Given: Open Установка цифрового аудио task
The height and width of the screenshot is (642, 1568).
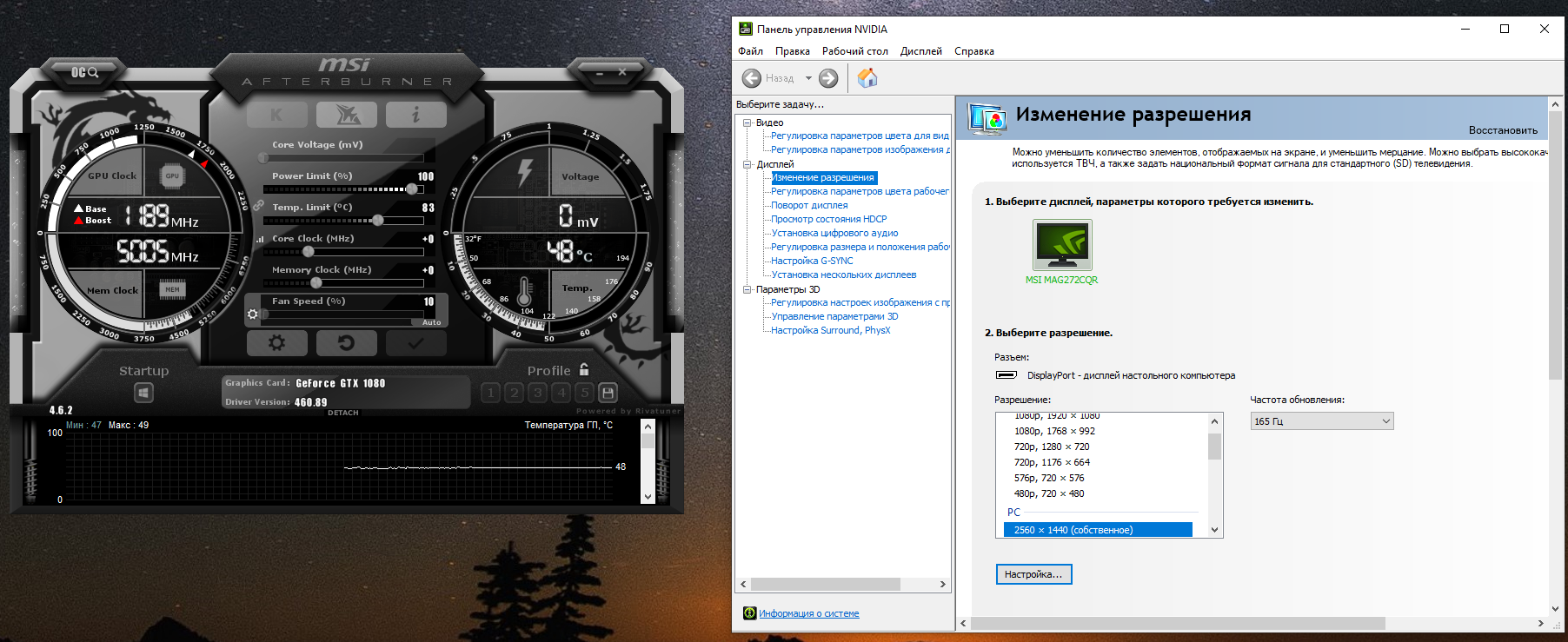Looking at the screenshot, I should (834, 233).
